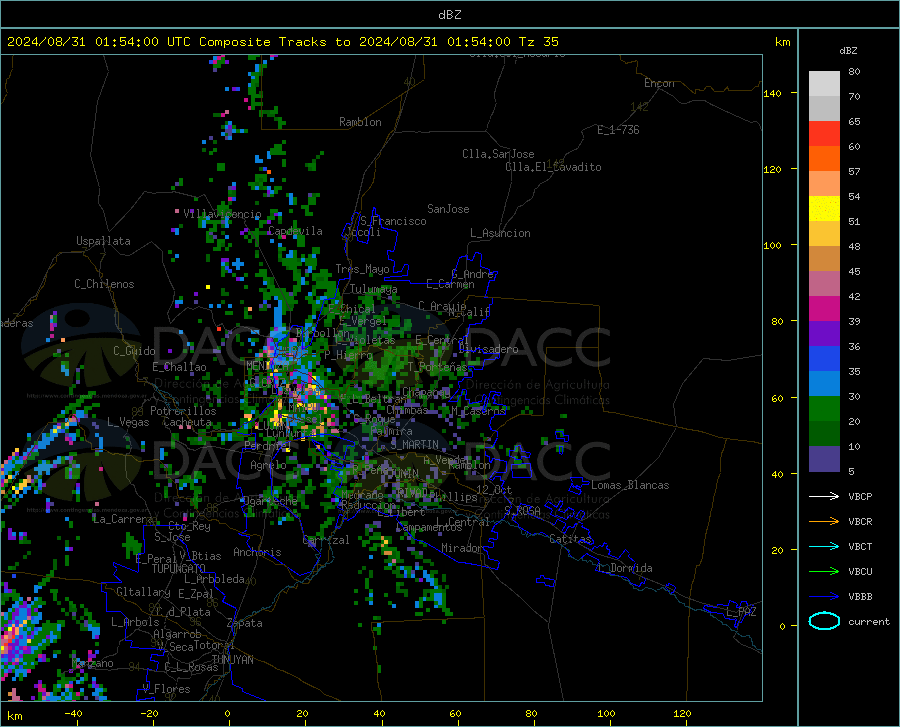Click the Zapata map label
Screen dimensions: 900x727
click(245, 623)
